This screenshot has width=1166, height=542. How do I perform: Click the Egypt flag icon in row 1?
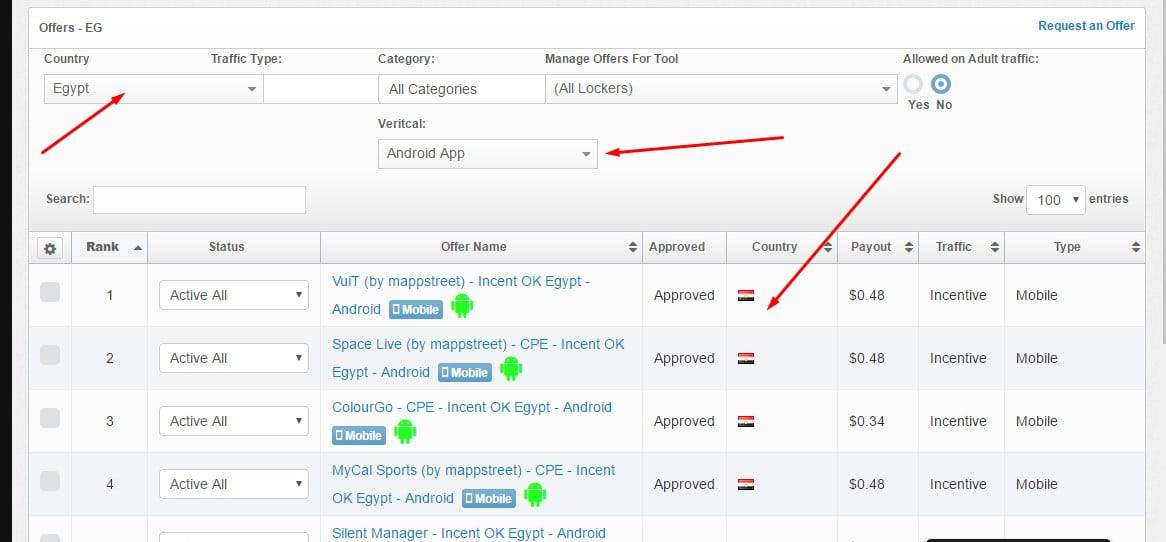click(x=745, y=296)
